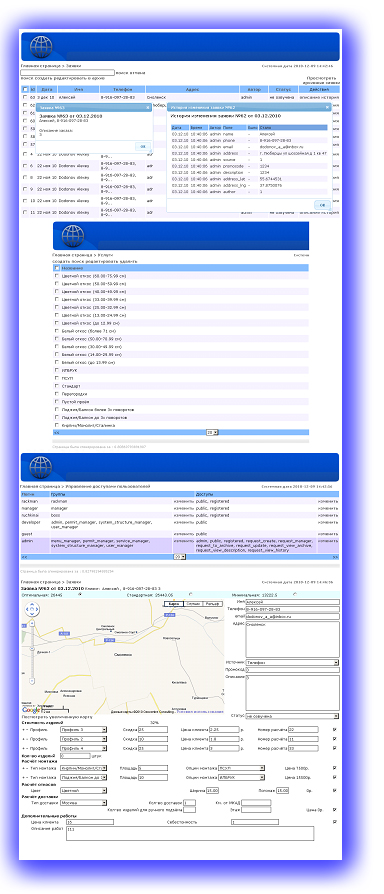Open the Источник dropdown showing Телефон
This screenshot has height=894, width=384.
pos(292,663)
